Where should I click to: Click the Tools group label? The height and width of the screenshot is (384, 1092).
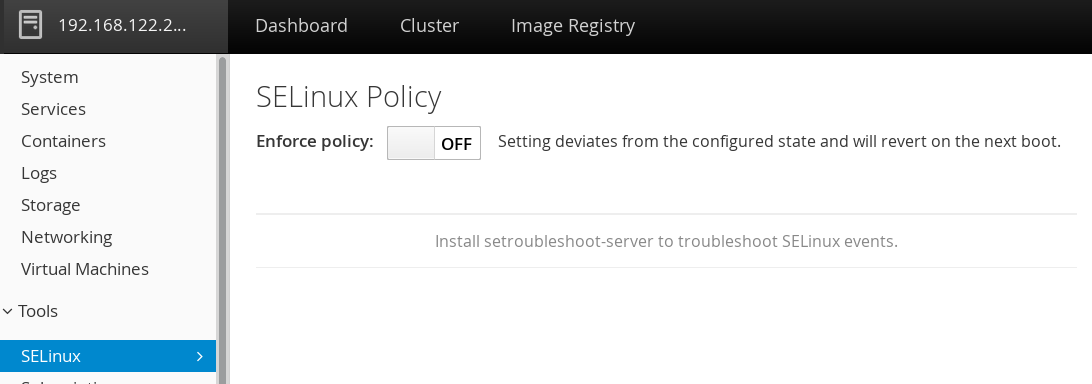[x=38, y=312]
